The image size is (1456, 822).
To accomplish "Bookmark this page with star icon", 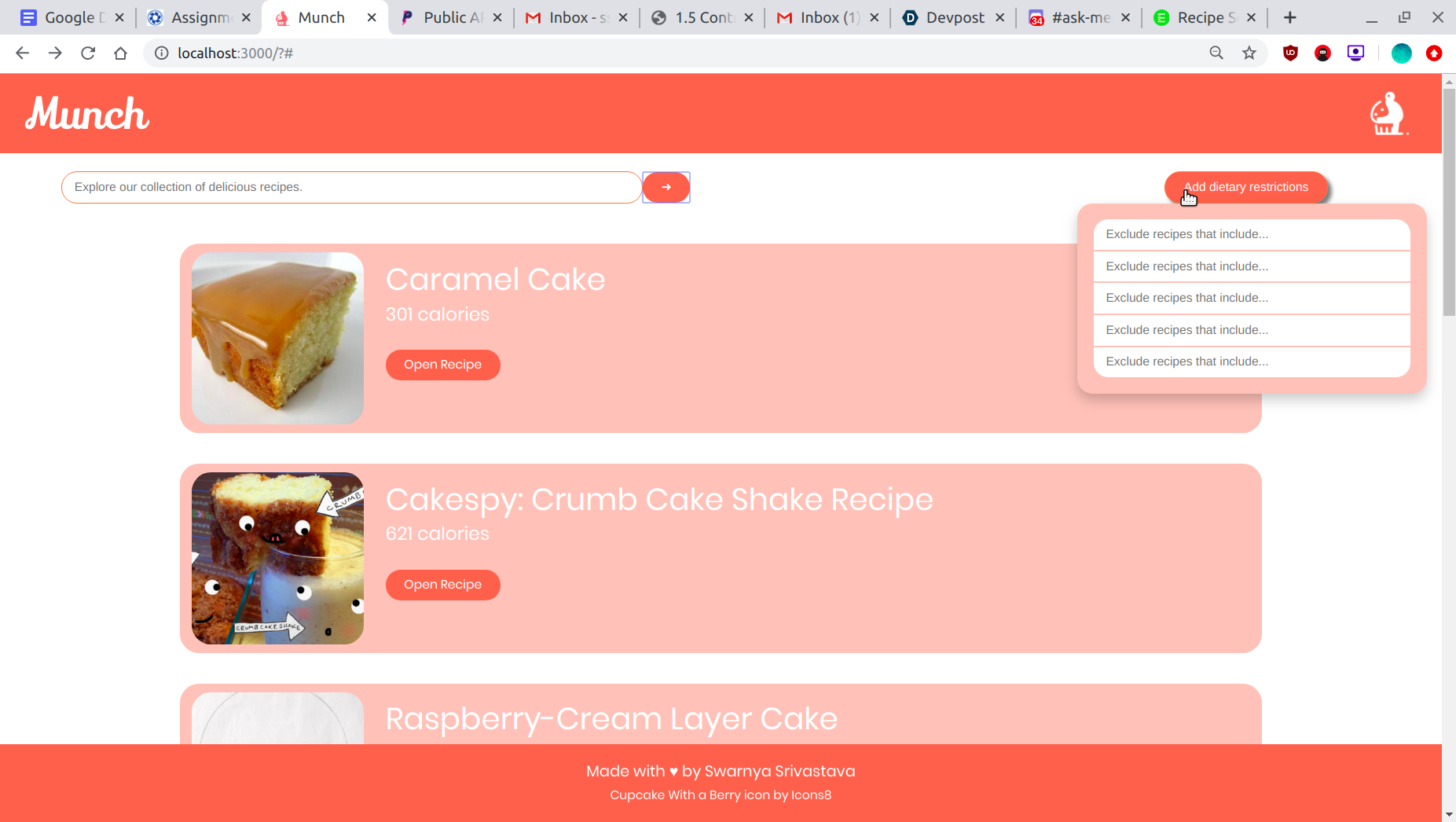I will [x=1249, y=53].
